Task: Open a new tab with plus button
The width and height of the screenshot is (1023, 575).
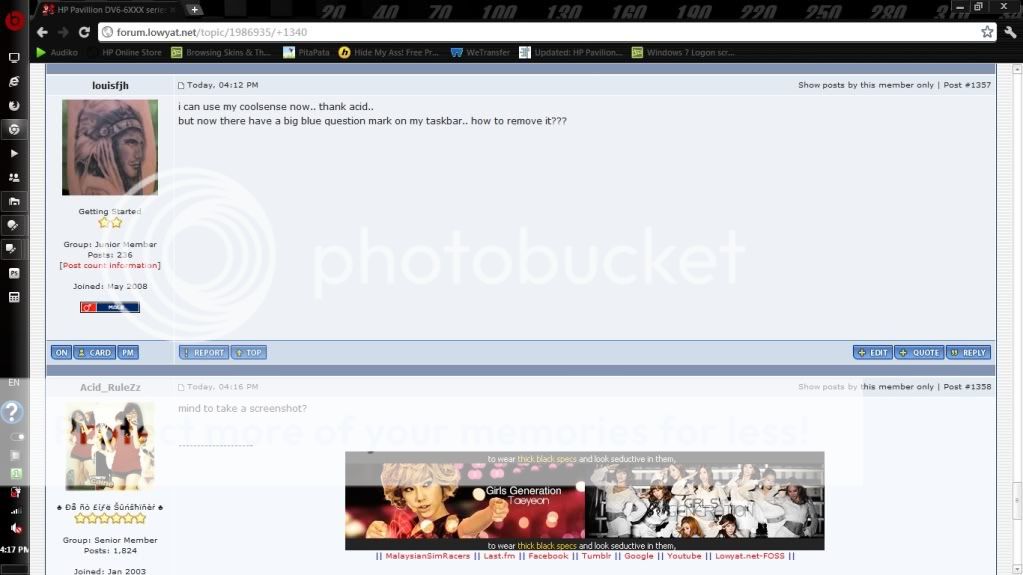Action: pos(194,9)
